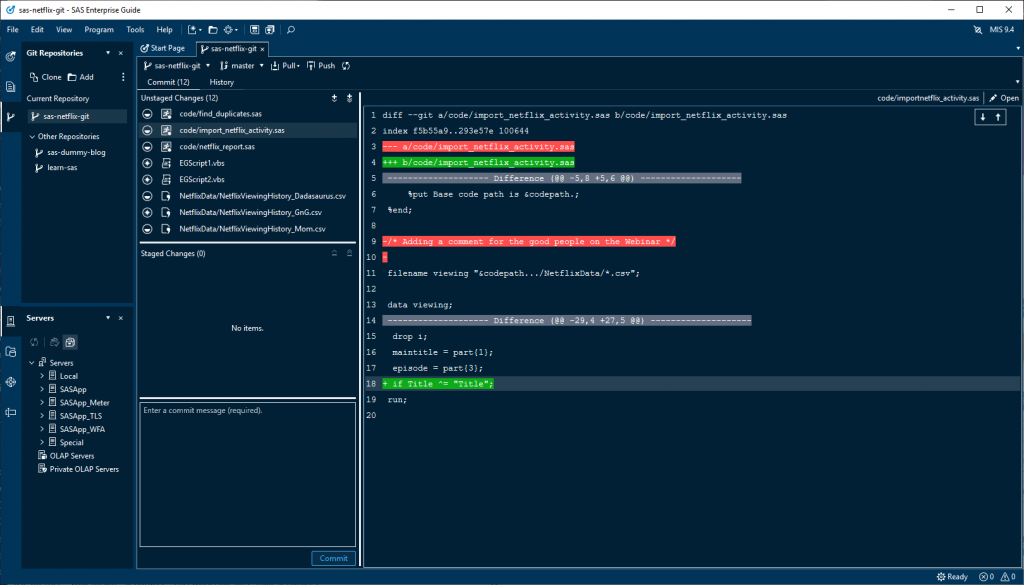The width and height of the screenshot is (1024, 585).
Task: Close the Servers pane
Action: coord(121,318)
